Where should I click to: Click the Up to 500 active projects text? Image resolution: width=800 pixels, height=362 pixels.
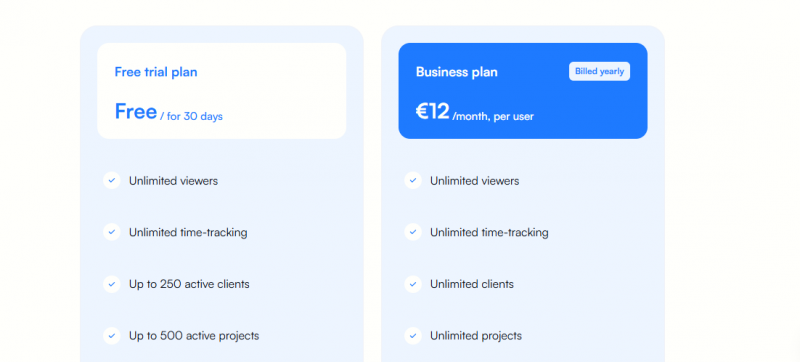[194, 335]
